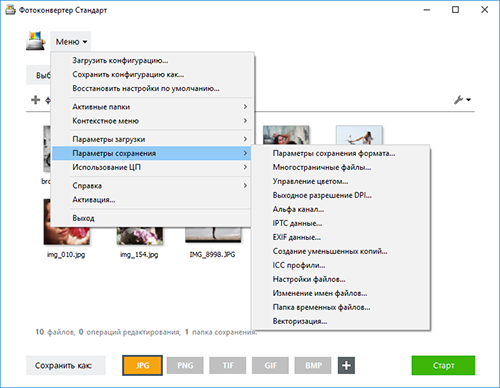Select JPG output format
500x388 pixels.
tap(142, 365)
